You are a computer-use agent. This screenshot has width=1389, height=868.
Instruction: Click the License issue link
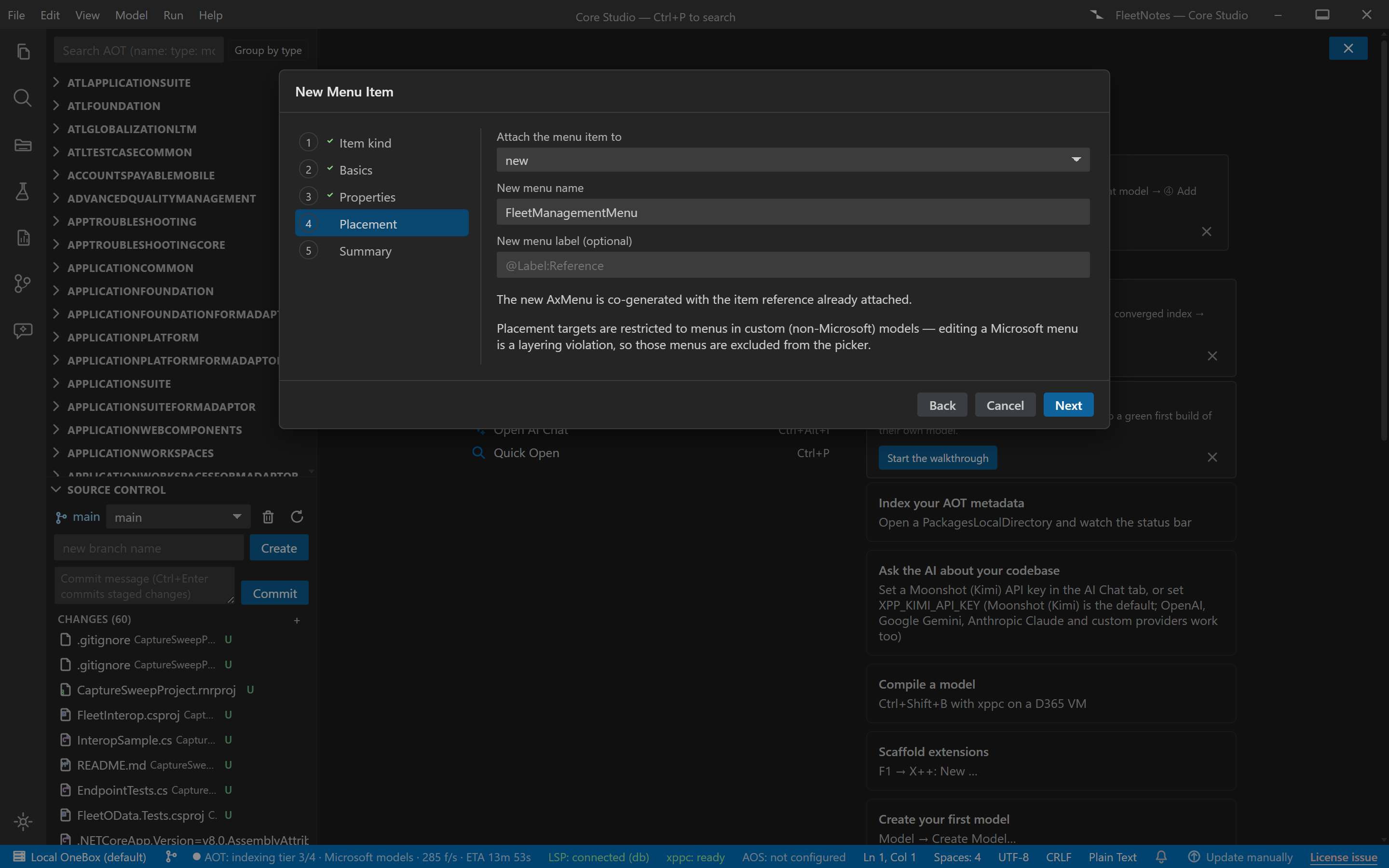[1343, 856]
